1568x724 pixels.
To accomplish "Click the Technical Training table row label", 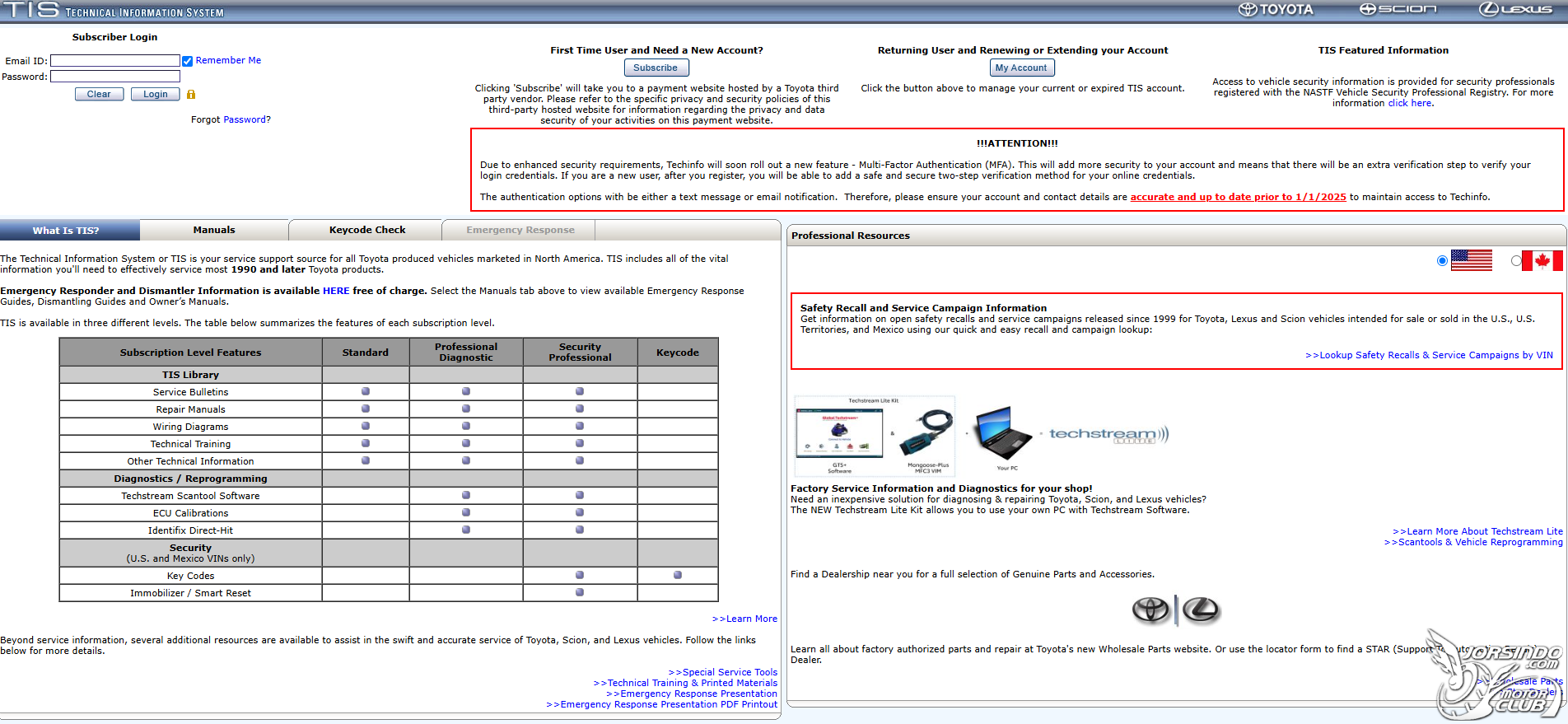I will coord(190,445).
